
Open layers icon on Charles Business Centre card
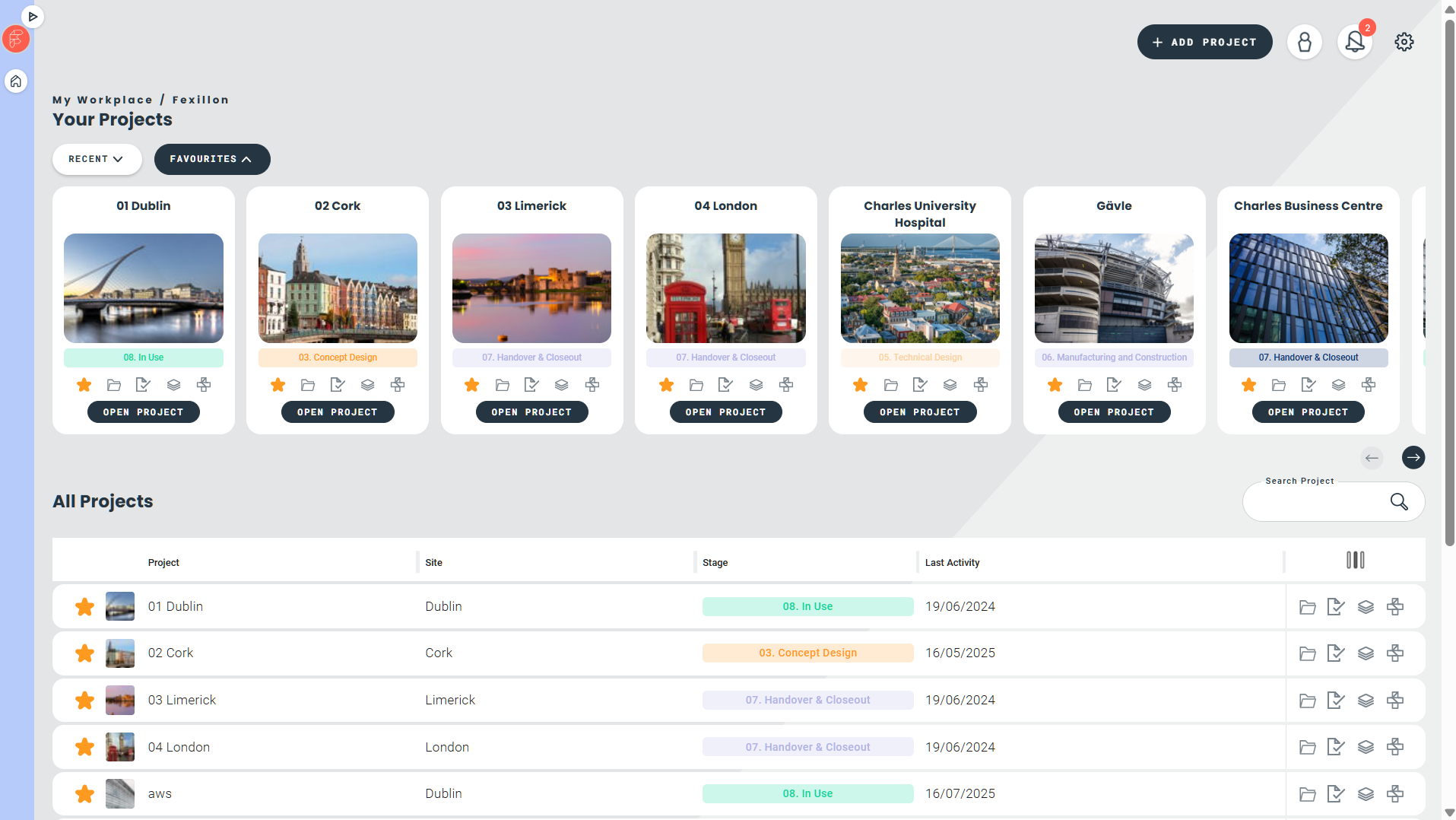pyautogui.click(x=1339, y=385)
